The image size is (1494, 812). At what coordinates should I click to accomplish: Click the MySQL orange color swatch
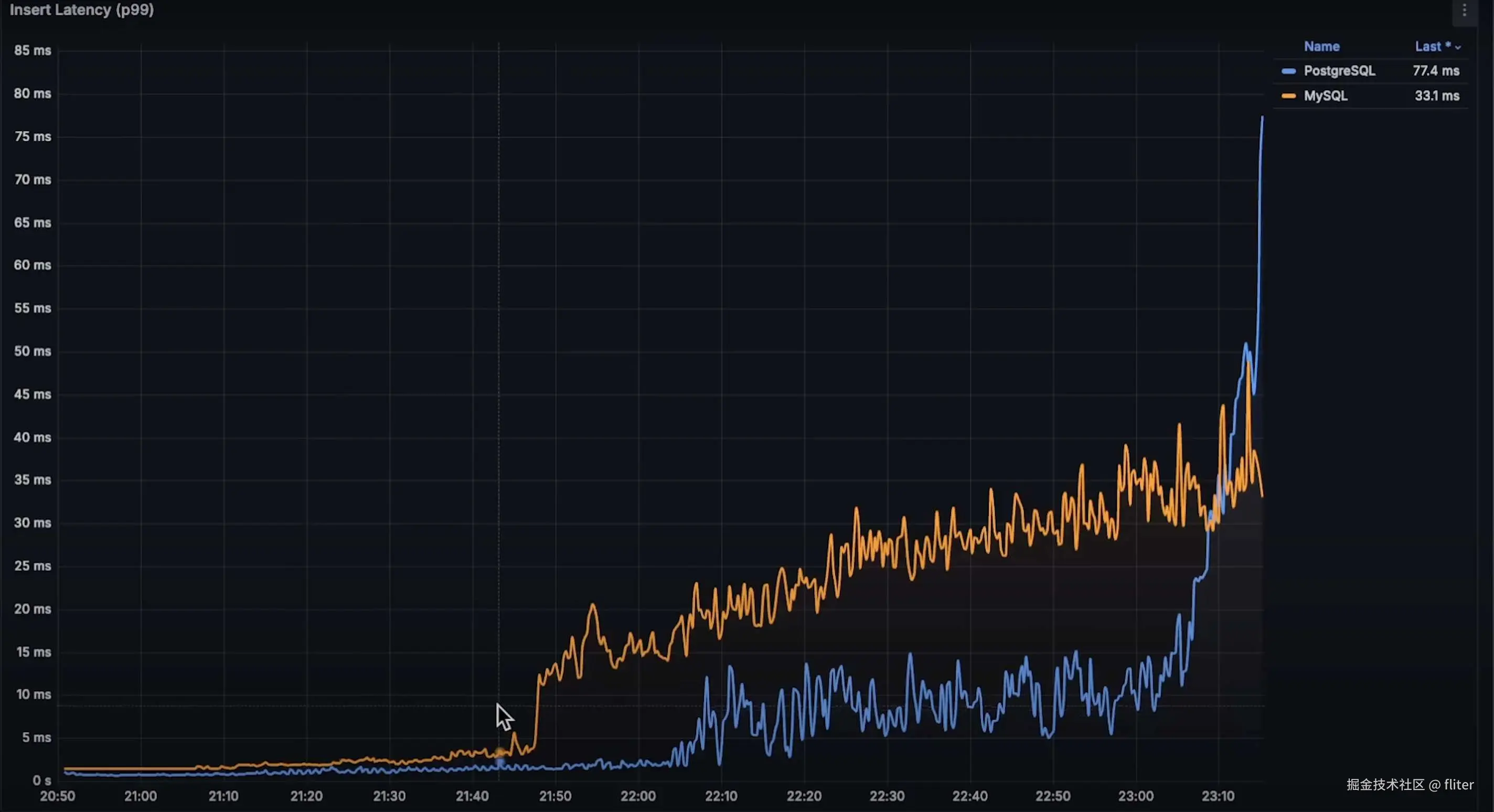point(1288,97)
